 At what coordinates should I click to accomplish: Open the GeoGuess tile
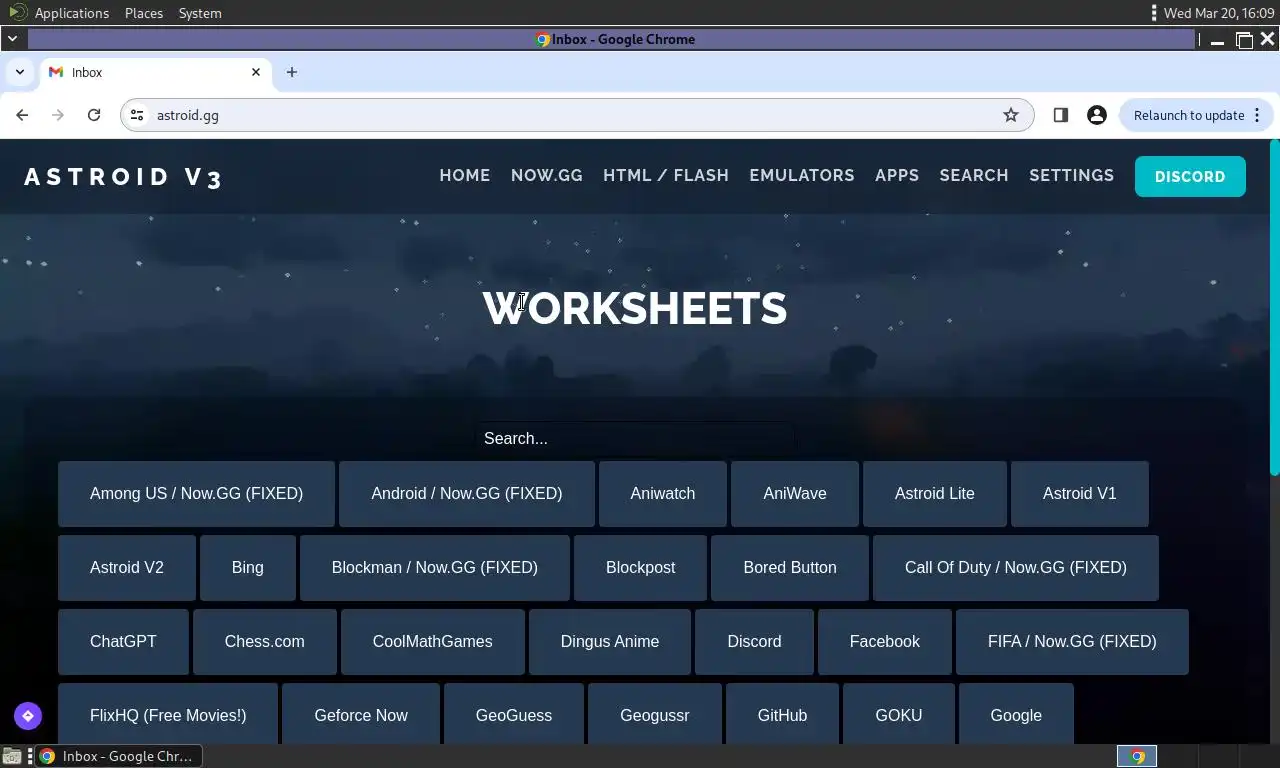pyautogui.click(x=514, y=714)
